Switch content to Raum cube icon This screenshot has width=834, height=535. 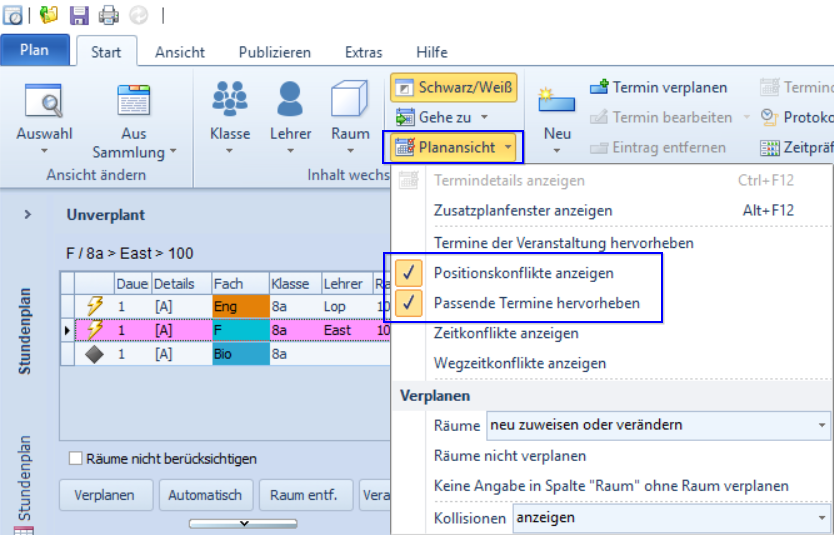pos(350,99)
